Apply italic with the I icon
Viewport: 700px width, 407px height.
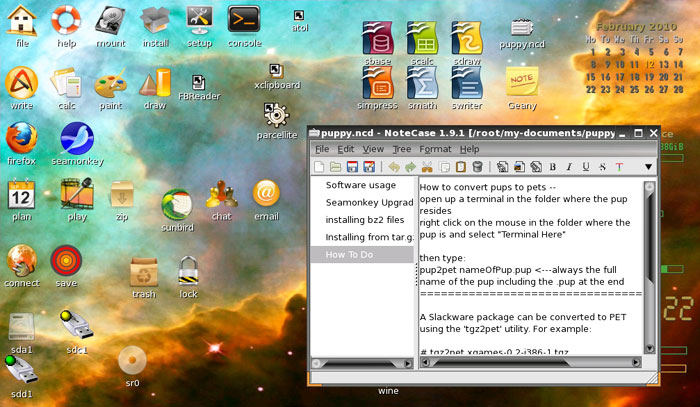[569, 167]
